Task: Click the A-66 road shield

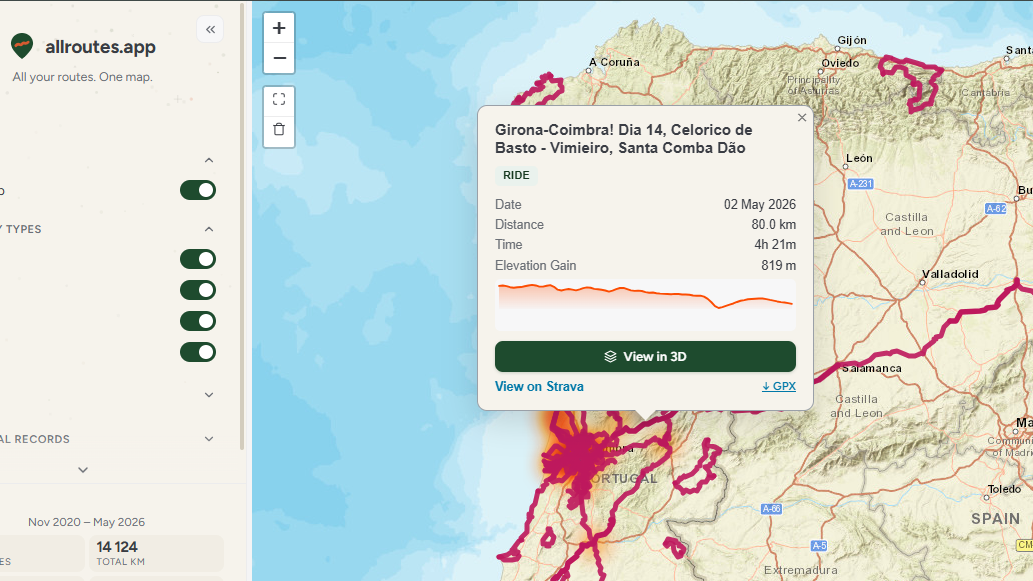Action: pos(771,509)
